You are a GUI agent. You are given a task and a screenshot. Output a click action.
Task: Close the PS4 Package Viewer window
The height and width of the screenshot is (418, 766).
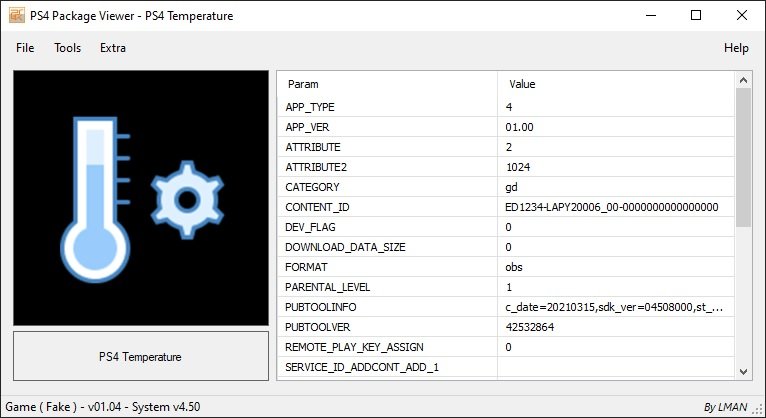click(742, 15)
